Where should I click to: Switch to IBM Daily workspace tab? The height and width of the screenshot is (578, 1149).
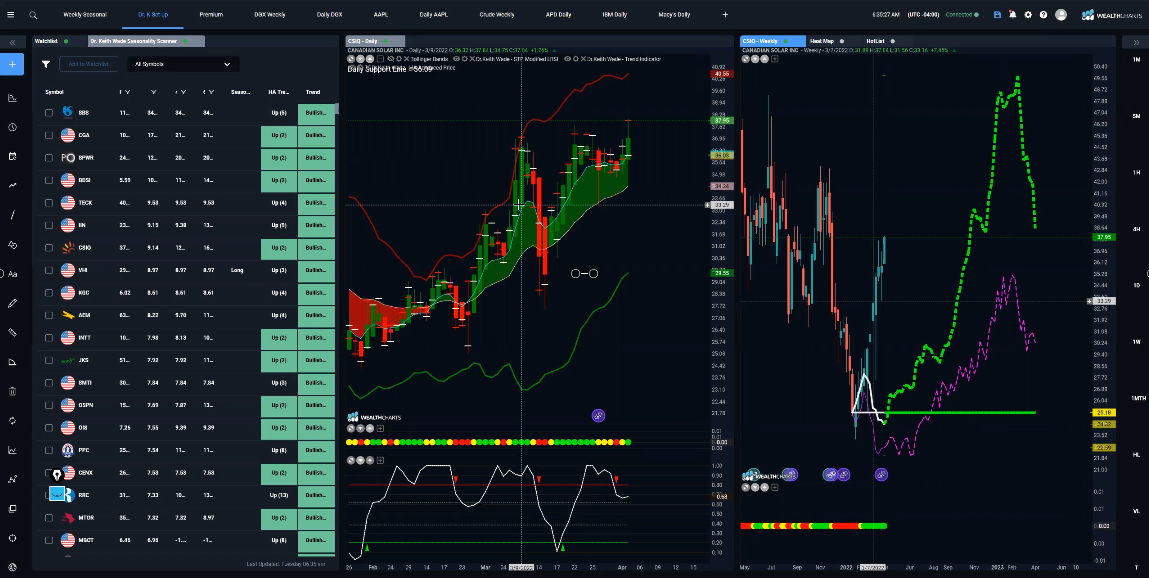[614, 15]
